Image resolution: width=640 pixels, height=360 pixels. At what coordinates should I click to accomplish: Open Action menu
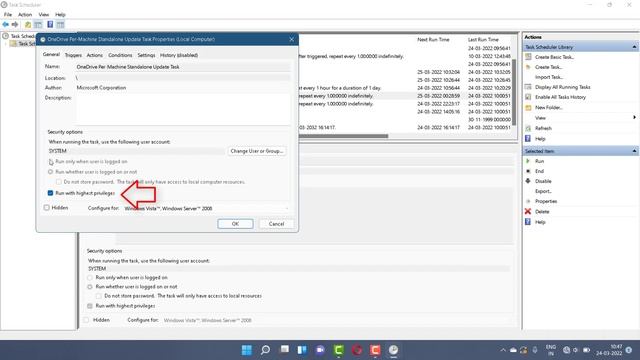coord(25,15)
